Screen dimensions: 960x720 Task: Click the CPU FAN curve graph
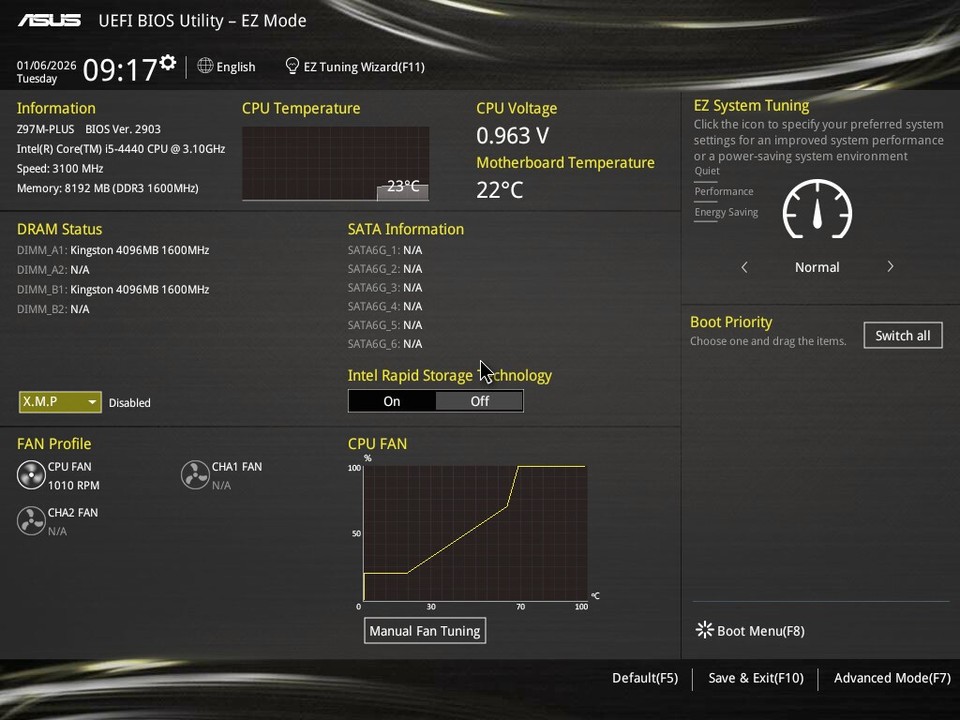coord(475,533)
